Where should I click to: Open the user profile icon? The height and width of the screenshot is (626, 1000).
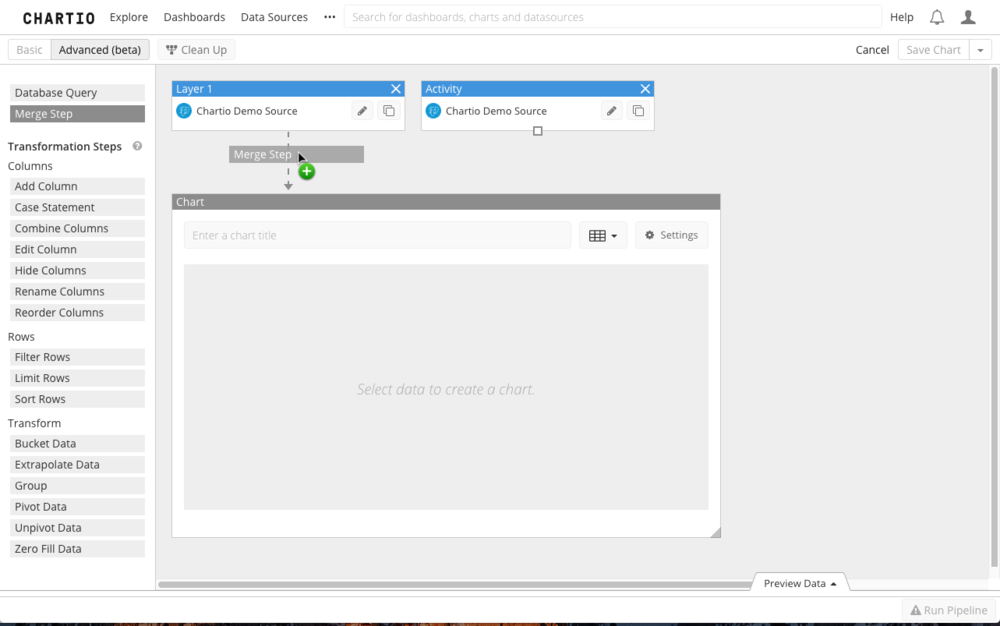click(x=968, y=17)
